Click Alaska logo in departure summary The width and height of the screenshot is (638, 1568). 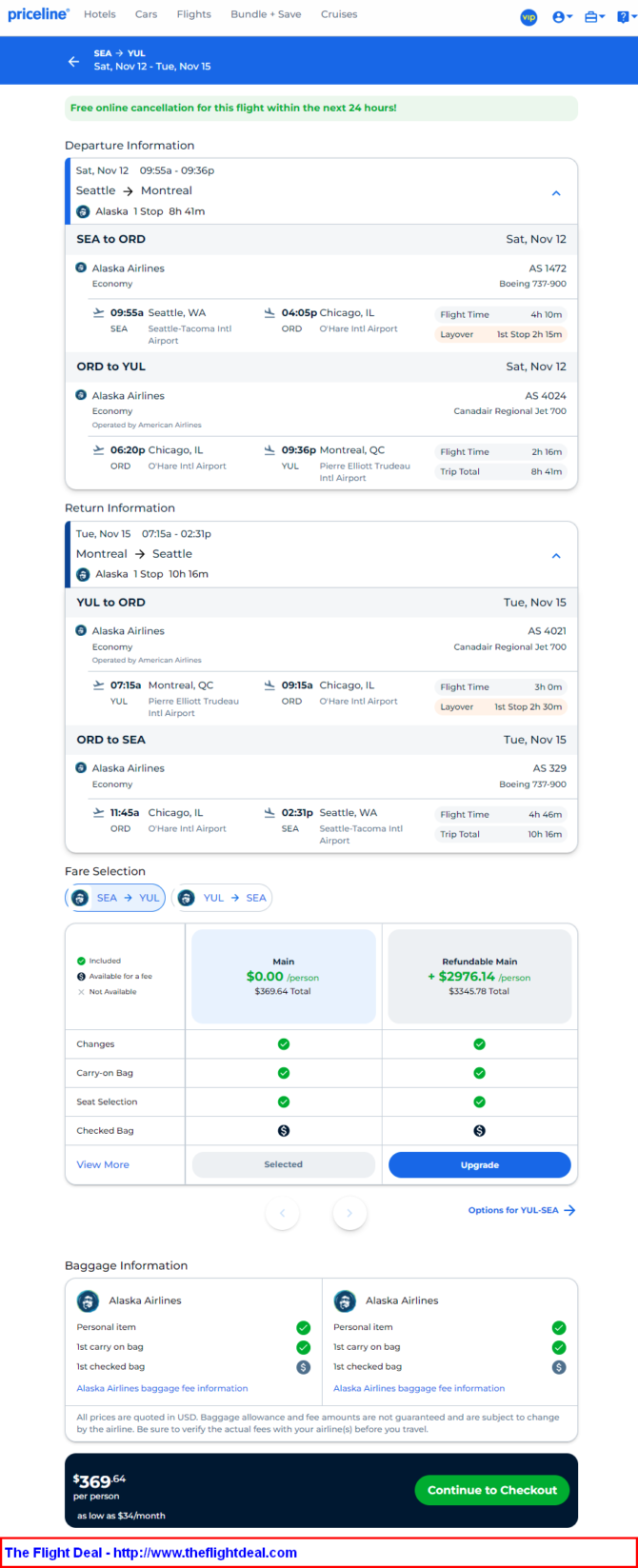pyautogui.click(x=83, y=211)
